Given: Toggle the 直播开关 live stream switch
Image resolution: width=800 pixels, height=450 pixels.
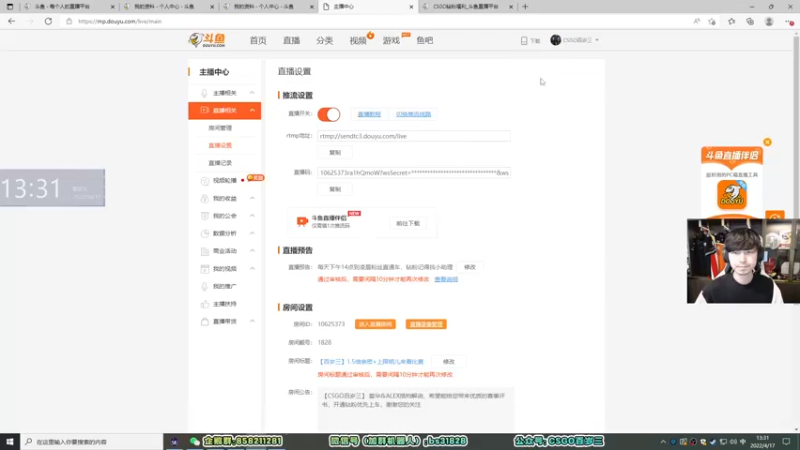Looking at the screenshot, I should click(329, 114).
